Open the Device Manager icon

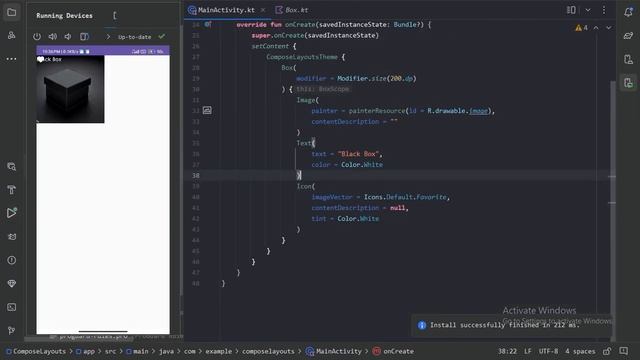[x=629, y=60]
